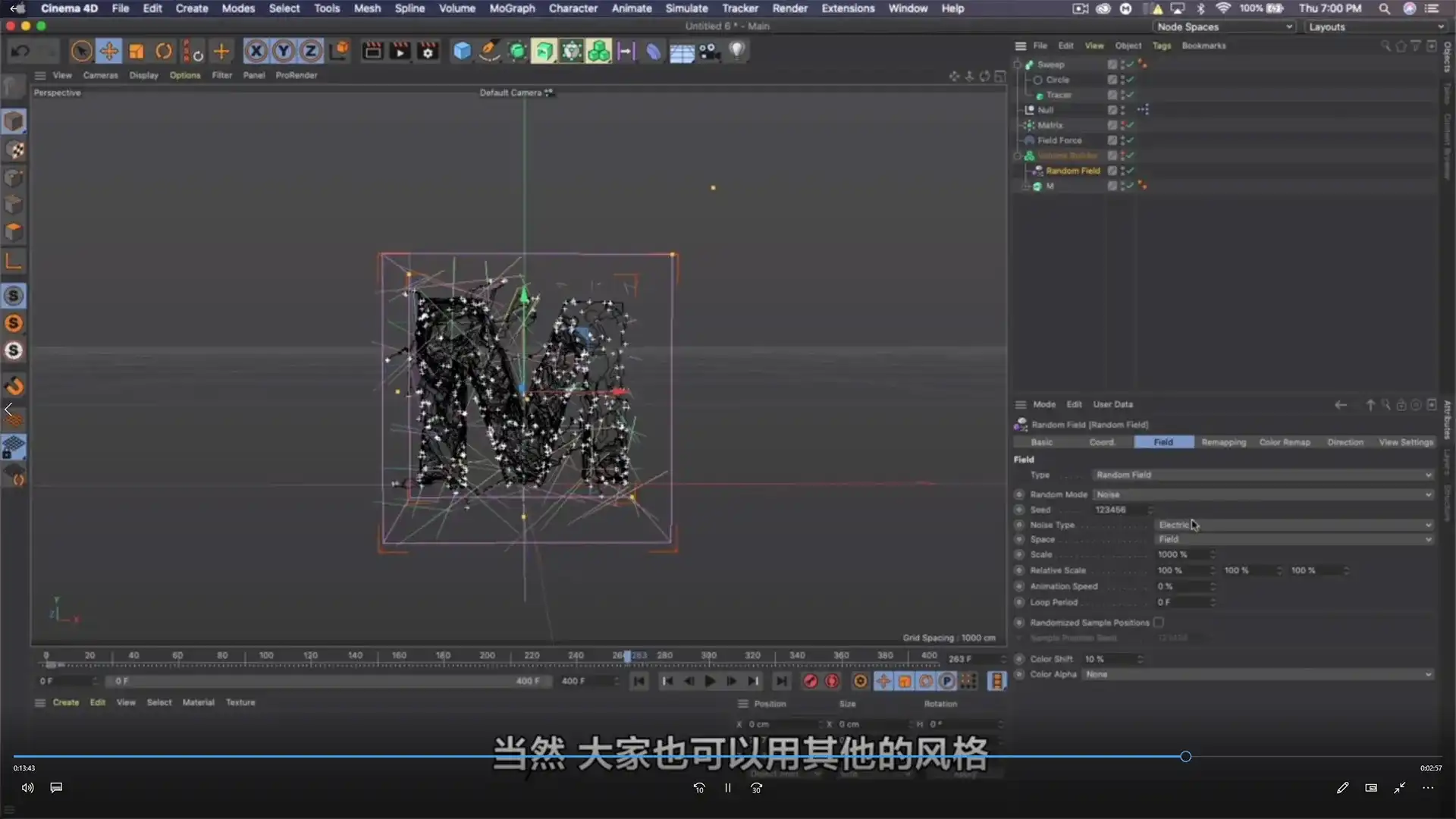Click the ProRender menu label
The height and width of the screenshot is (819, 1456).
click(x=297, y=75)
